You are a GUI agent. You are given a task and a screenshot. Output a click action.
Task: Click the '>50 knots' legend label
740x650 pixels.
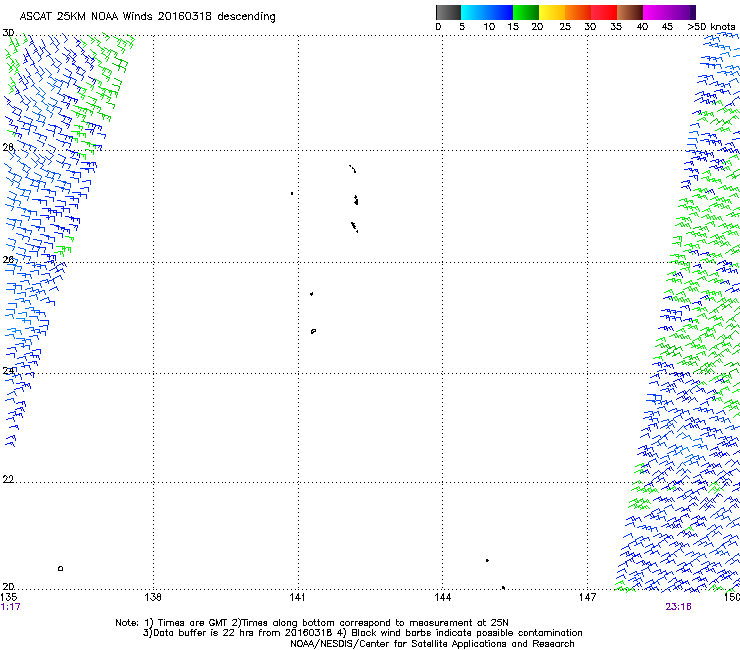coord(711,27)
